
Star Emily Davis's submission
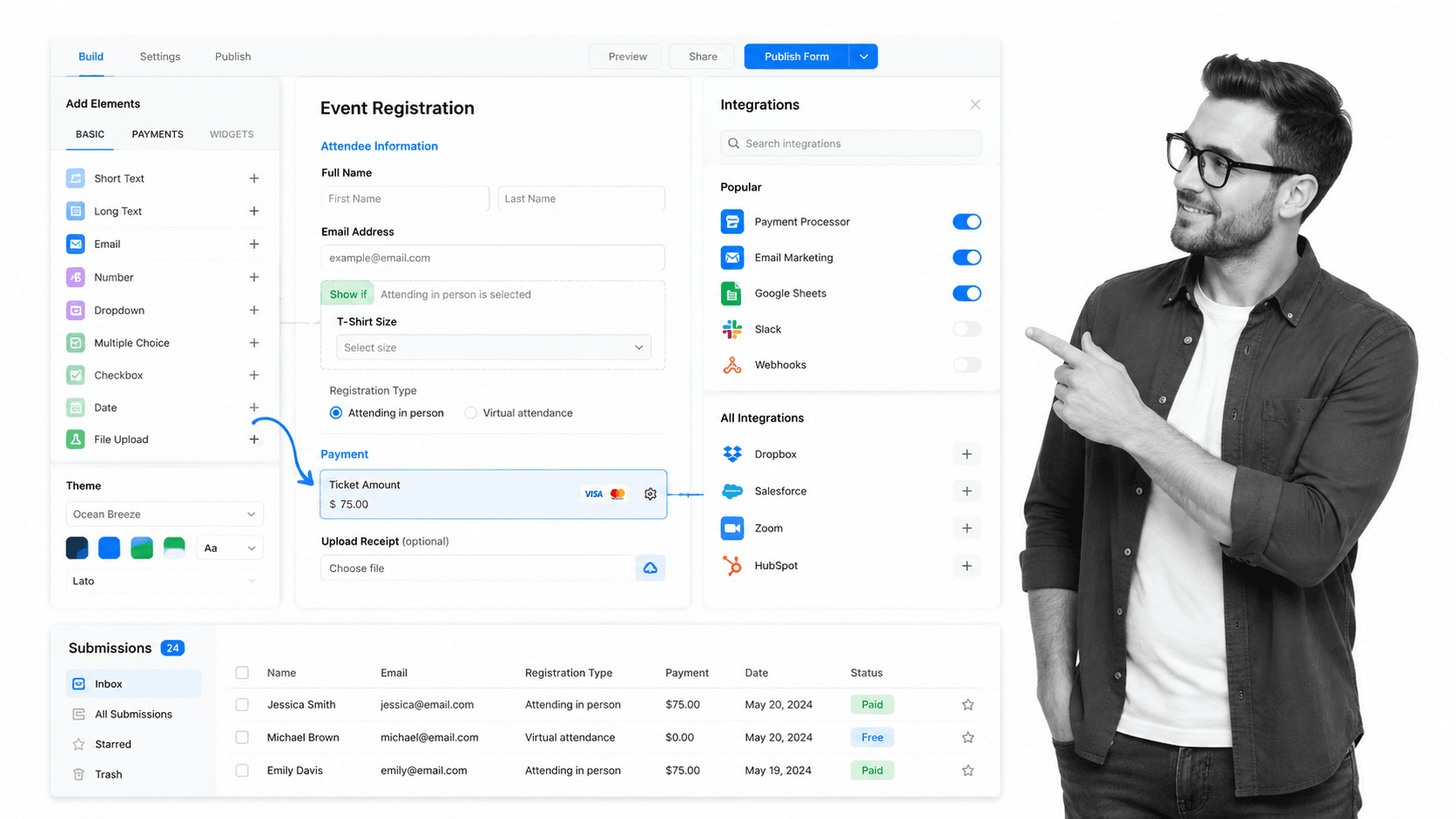967,770
